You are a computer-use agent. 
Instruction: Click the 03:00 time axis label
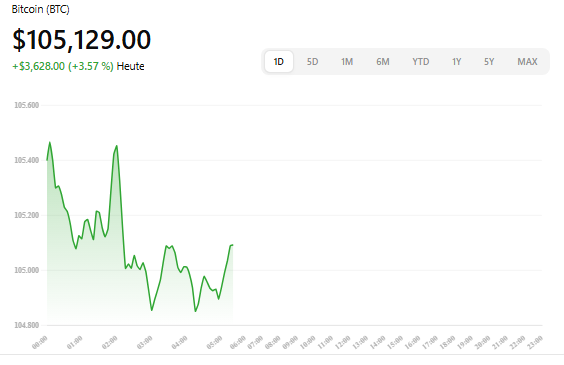pos(145,342)
